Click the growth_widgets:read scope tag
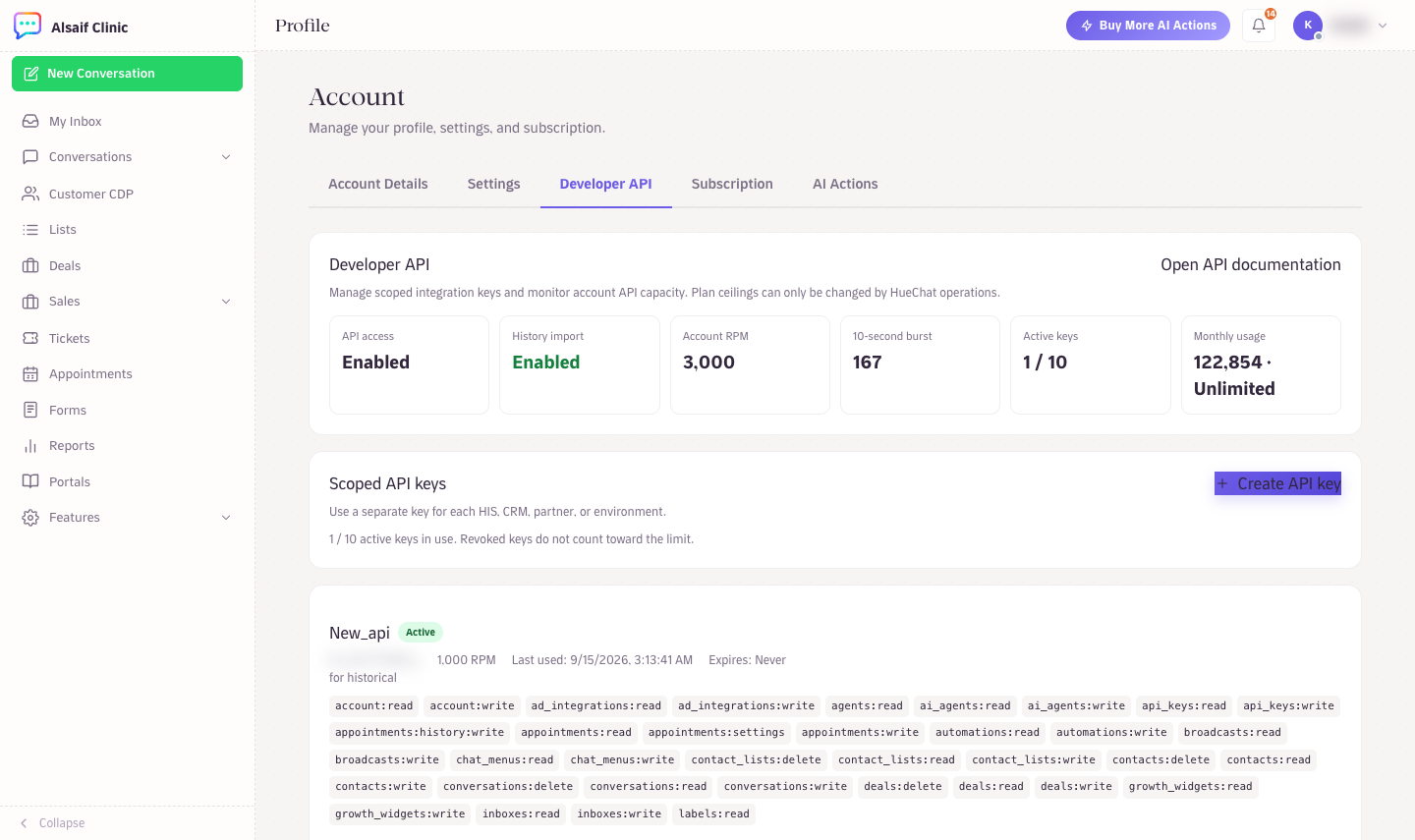This screenshot has height=840, width=1415. point(1190,787)
